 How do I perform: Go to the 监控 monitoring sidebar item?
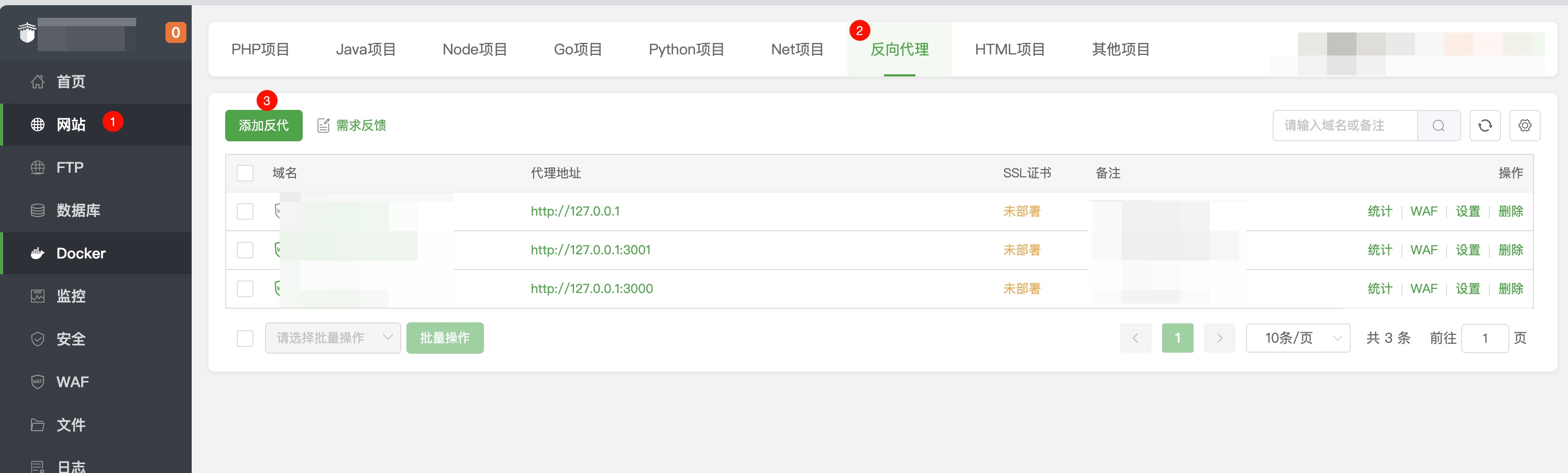point(96,296)
